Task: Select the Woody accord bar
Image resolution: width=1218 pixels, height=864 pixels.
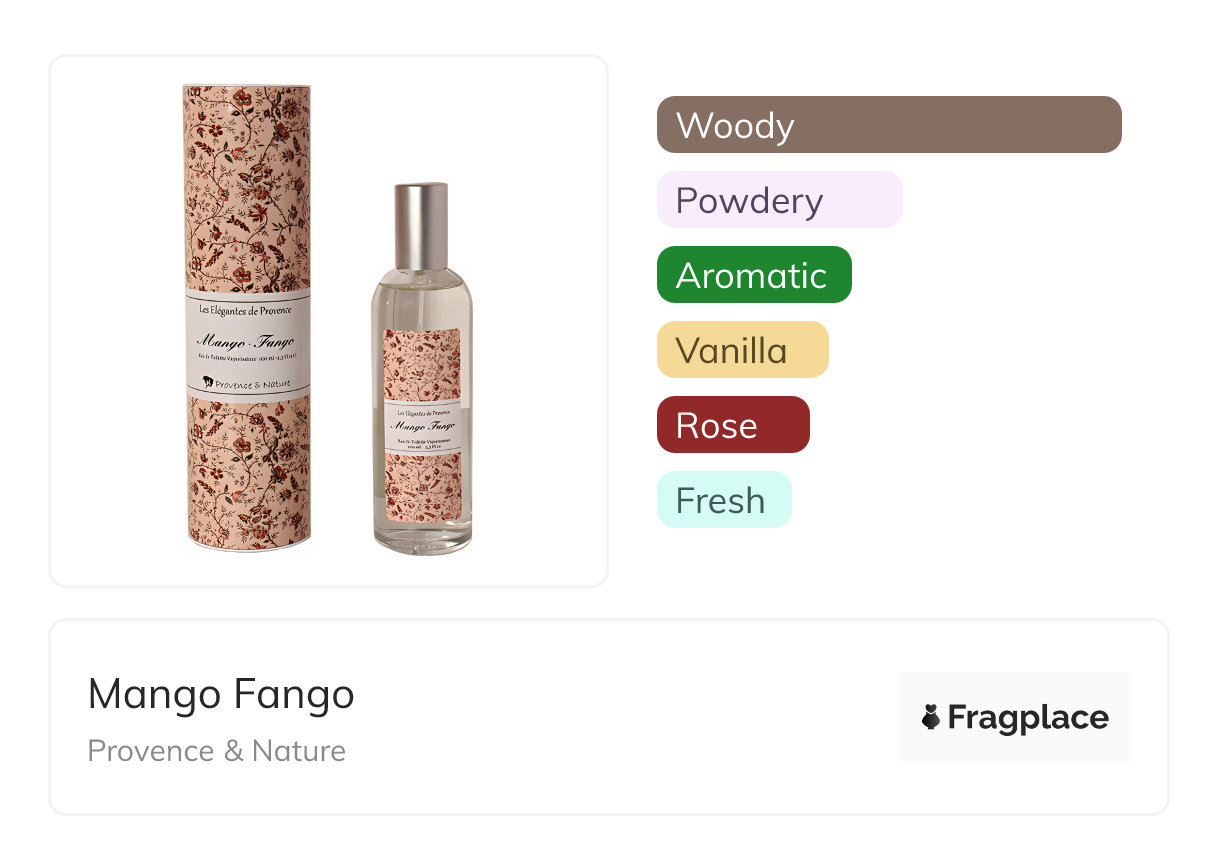Action: pyautogui.click(x=889, y=125)
